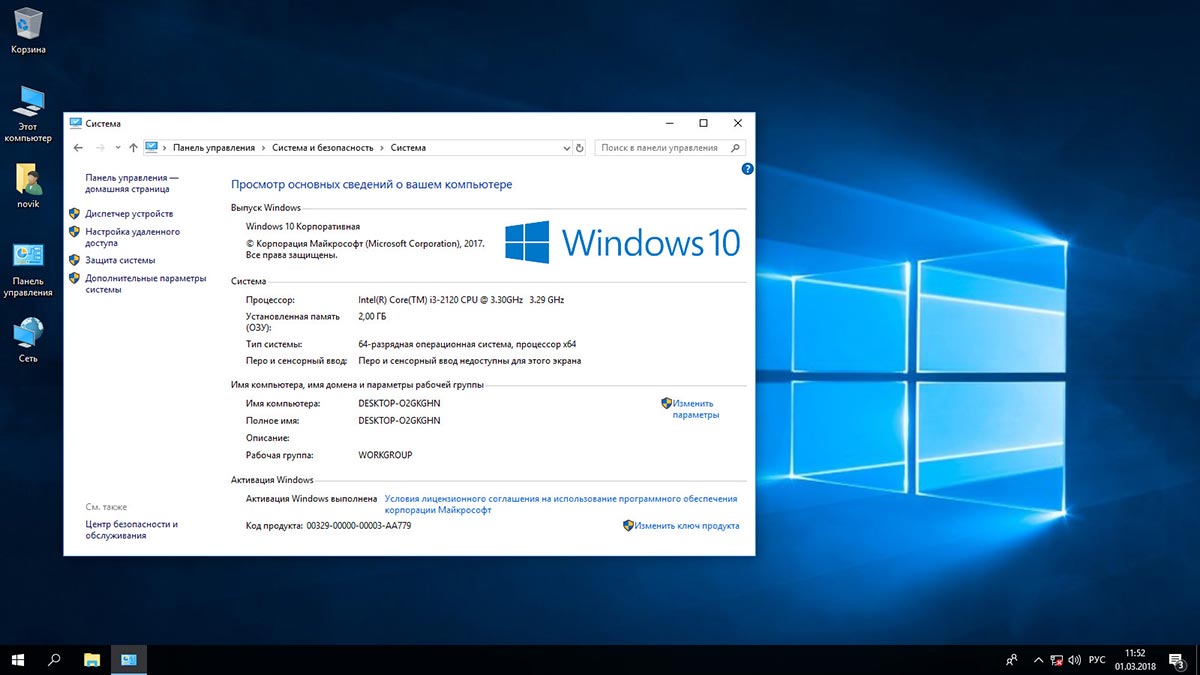This screenshot has width=1200, height=675.
Task: Click the computer icon in the address bar
Action: pyautogui.click(x=152, y=147)
